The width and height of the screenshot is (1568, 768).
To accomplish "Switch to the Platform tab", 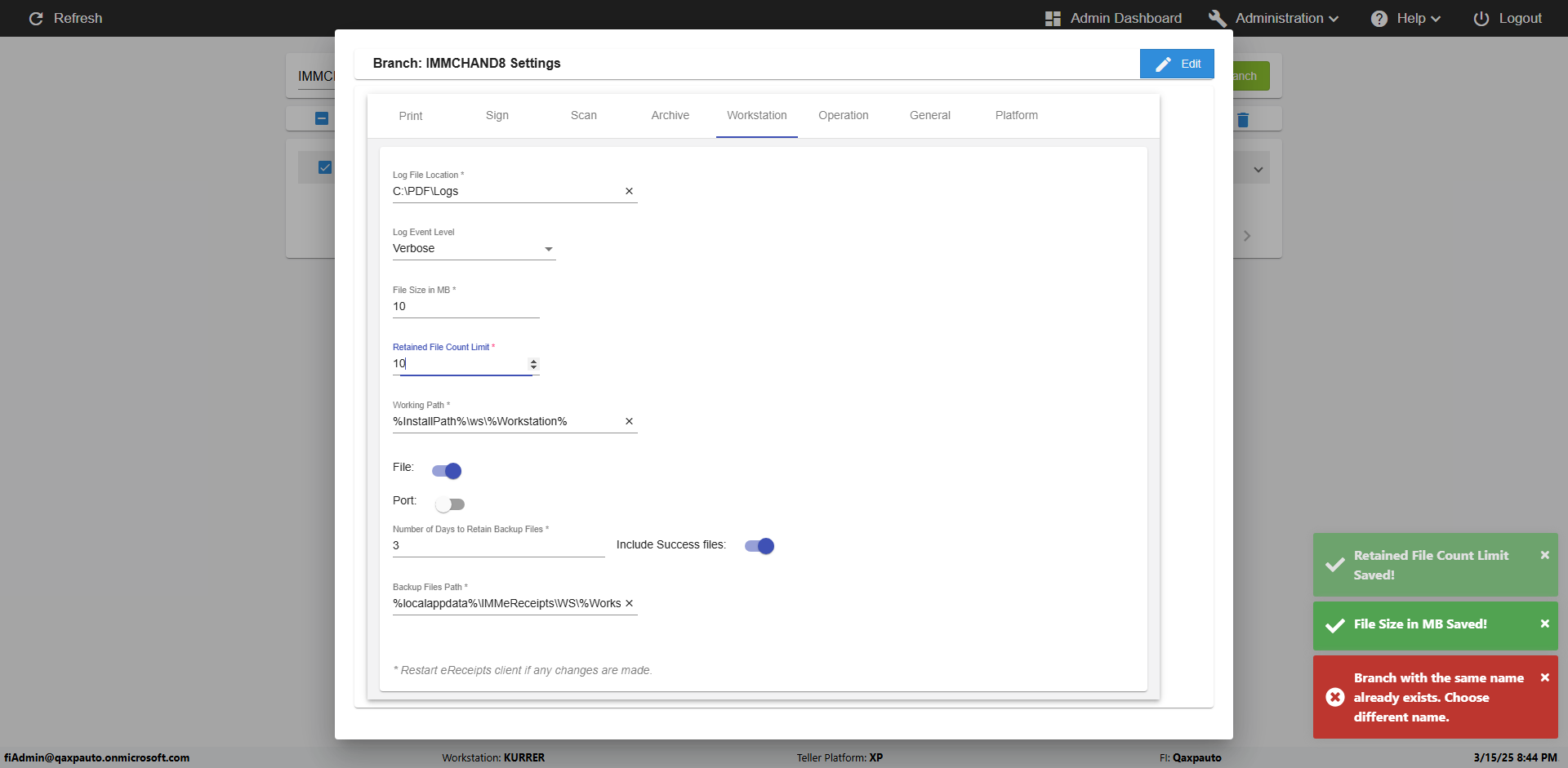I will point(1016,115).
